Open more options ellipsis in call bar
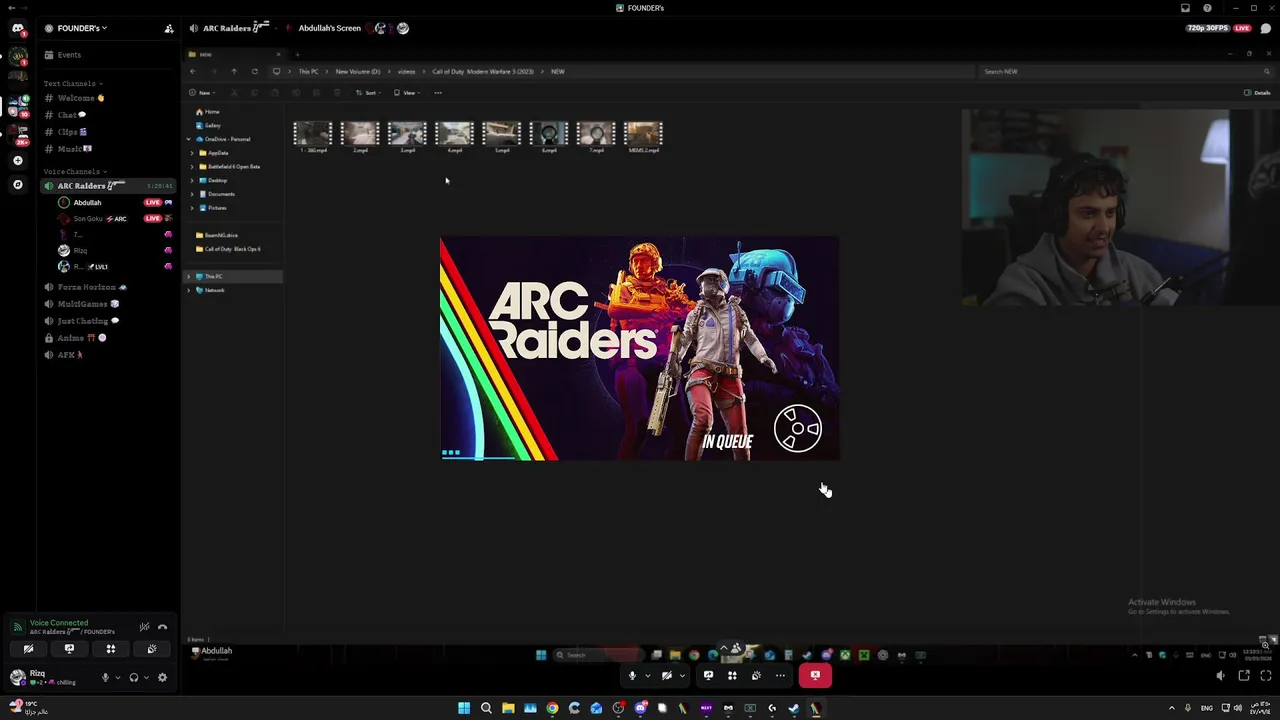This screenshot has width=1280, height=720. (x=780, y=676)
